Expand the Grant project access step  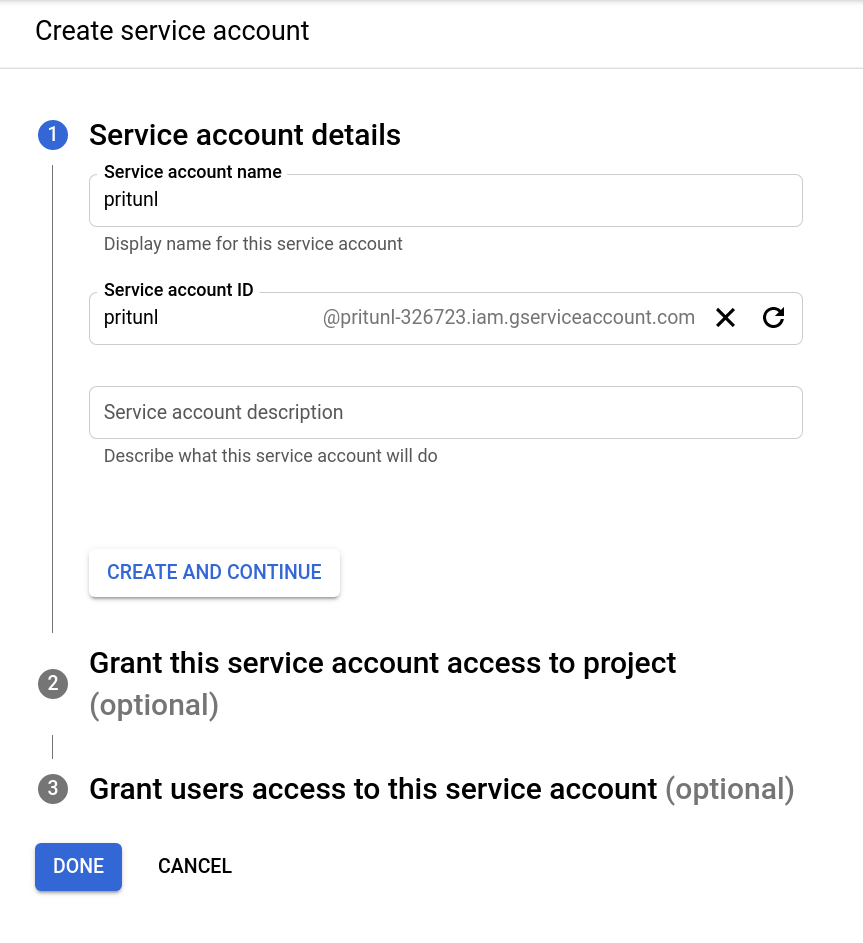coord(382,664)
